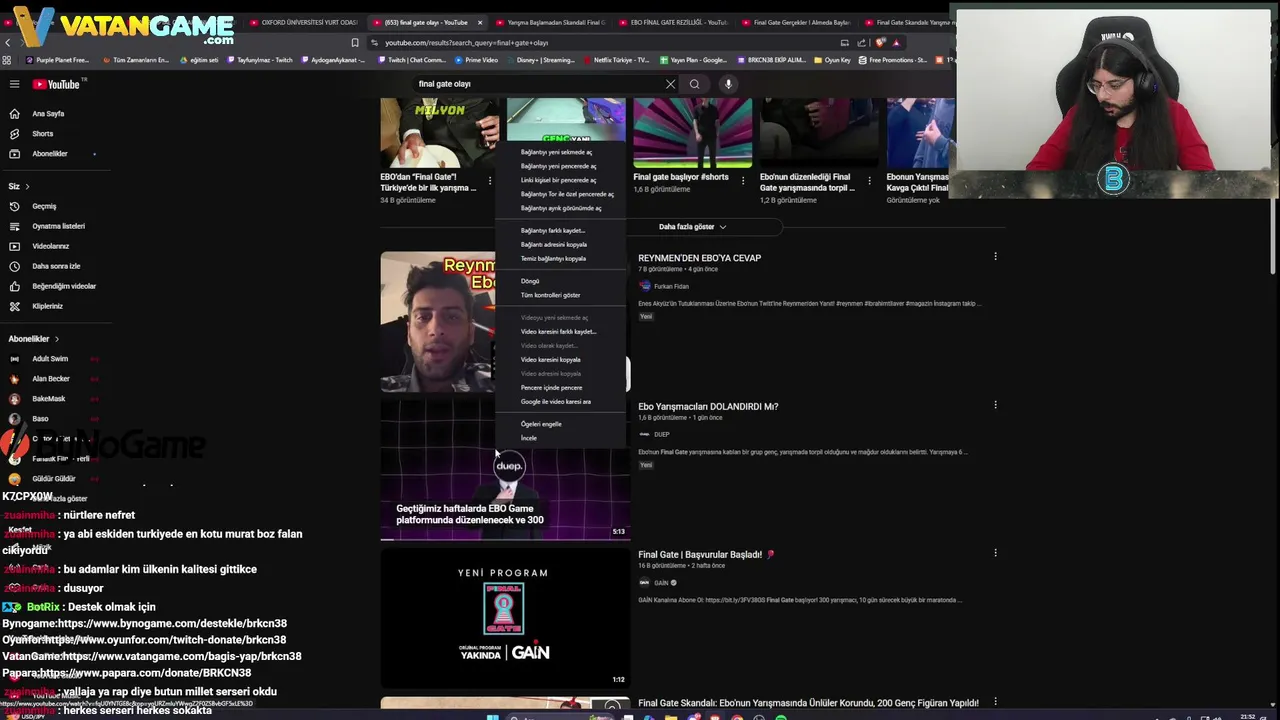The width and height of the screenshot is (1280, 720).
Task: Open the YouTube hamburger guide menu
Action: coord(14,84)
